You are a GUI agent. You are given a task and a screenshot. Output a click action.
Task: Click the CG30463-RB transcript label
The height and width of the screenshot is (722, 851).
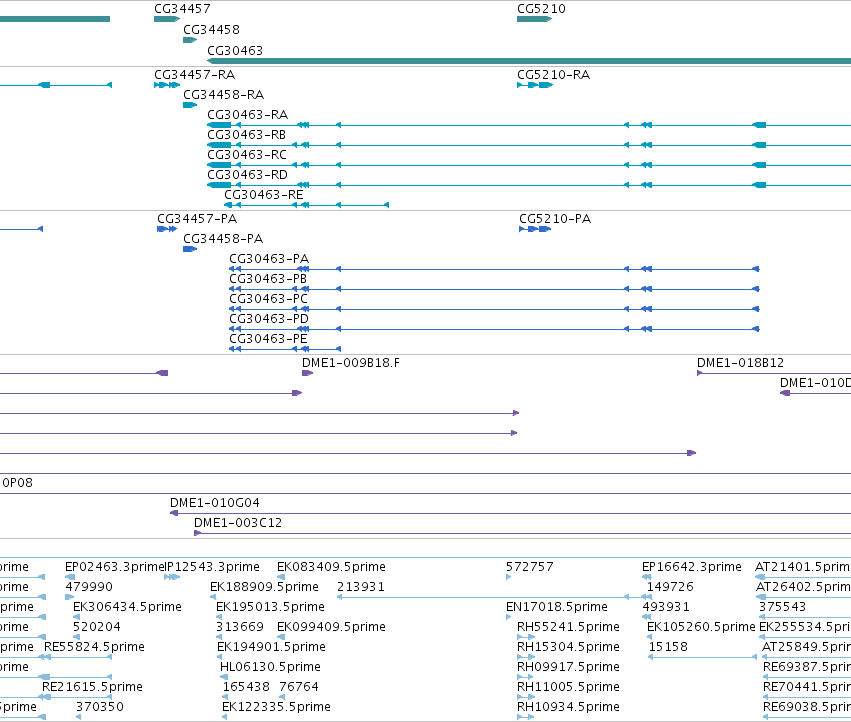(x=246, y=135)
